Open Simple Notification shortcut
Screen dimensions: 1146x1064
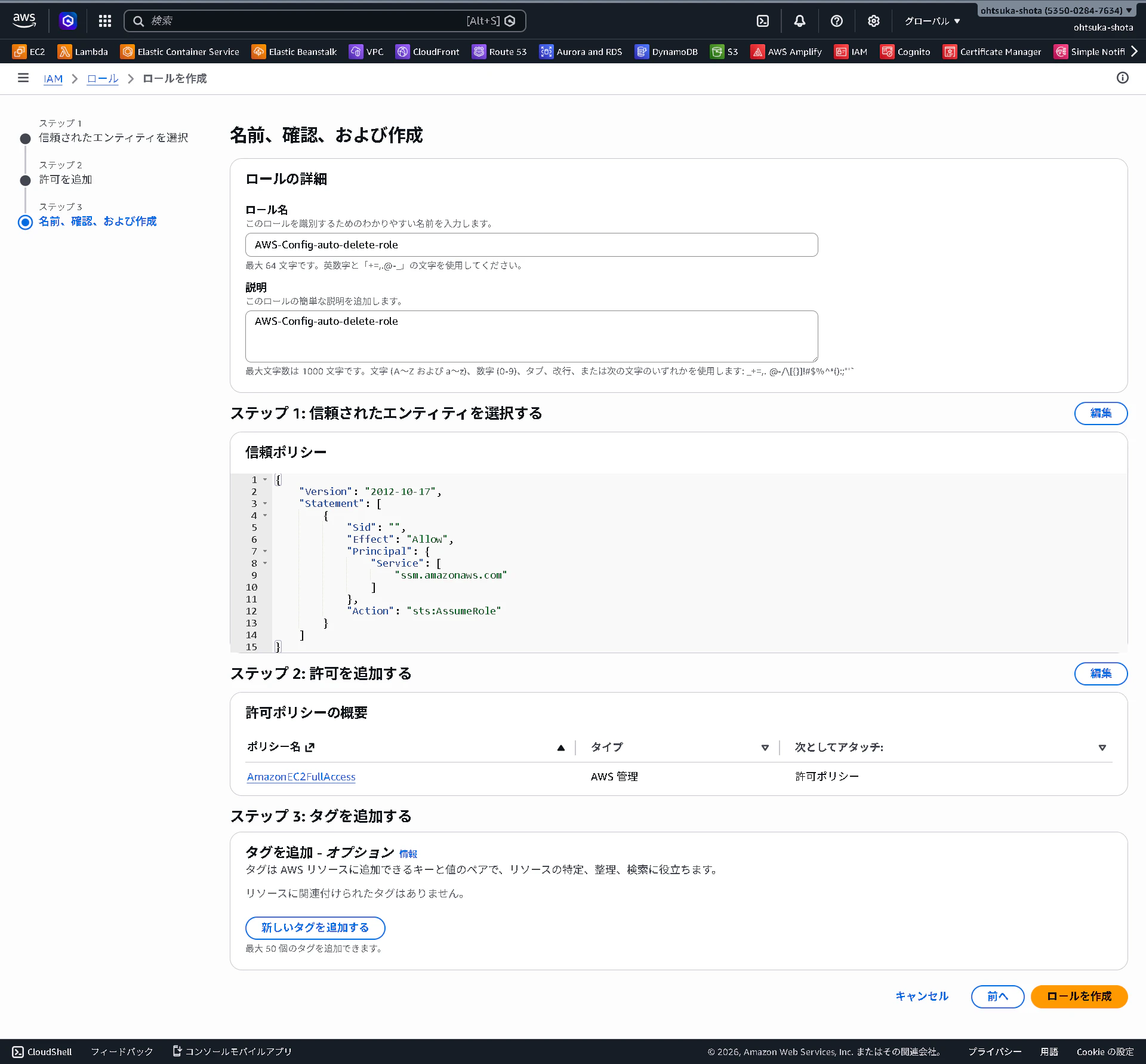[1089, 52]
